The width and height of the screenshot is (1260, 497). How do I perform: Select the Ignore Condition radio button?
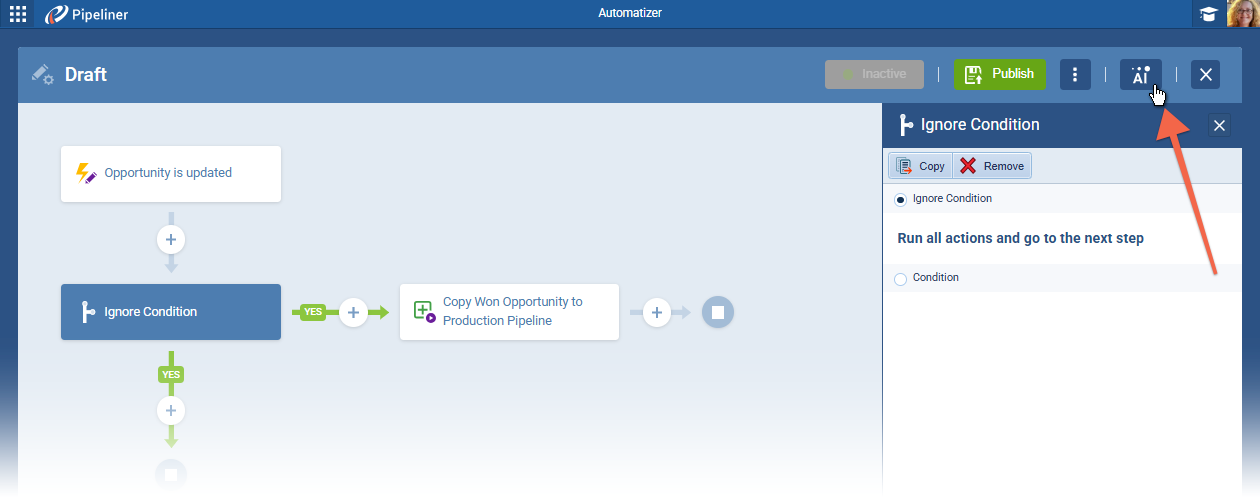(x=901, y=199)
